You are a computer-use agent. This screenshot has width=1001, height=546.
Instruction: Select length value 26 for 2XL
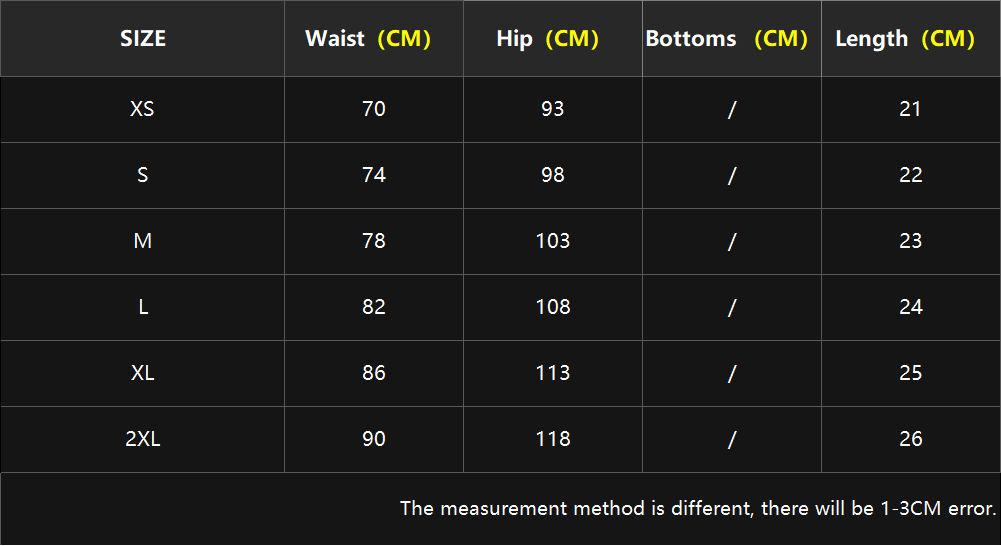[x=910, y=439]
